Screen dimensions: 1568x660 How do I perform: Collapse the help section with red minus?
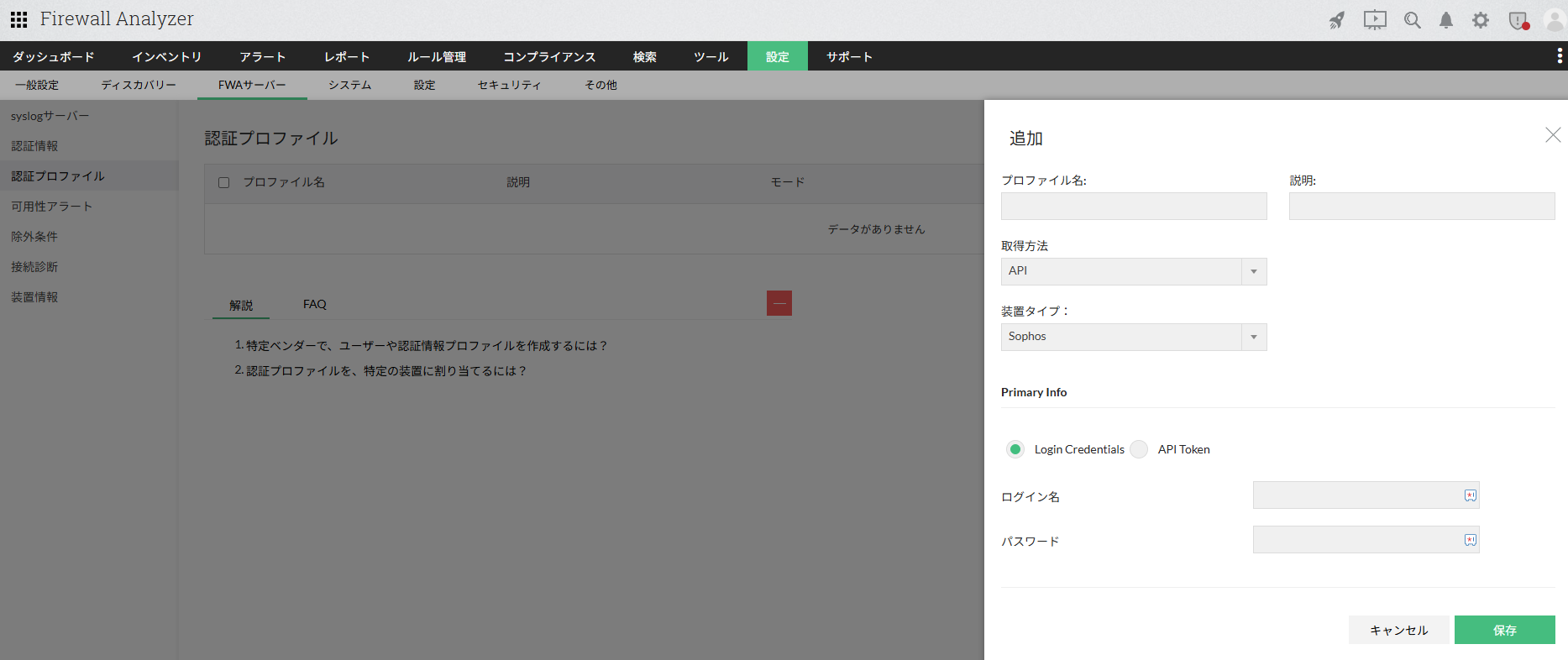779,303
